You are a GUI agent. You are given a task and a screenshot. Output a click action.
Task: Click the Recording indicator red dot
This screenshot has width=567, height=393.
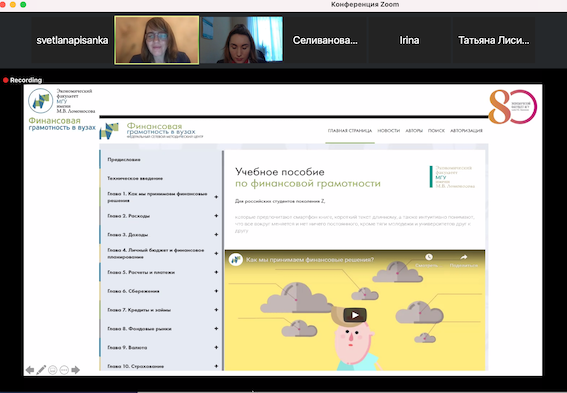point(5,80)
